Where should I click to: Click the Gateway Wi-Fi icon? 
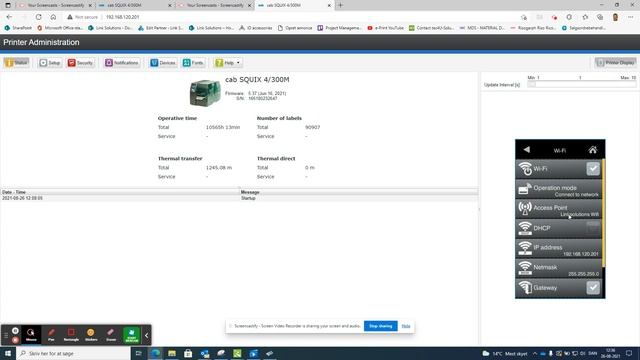click(x=525, y=288)
